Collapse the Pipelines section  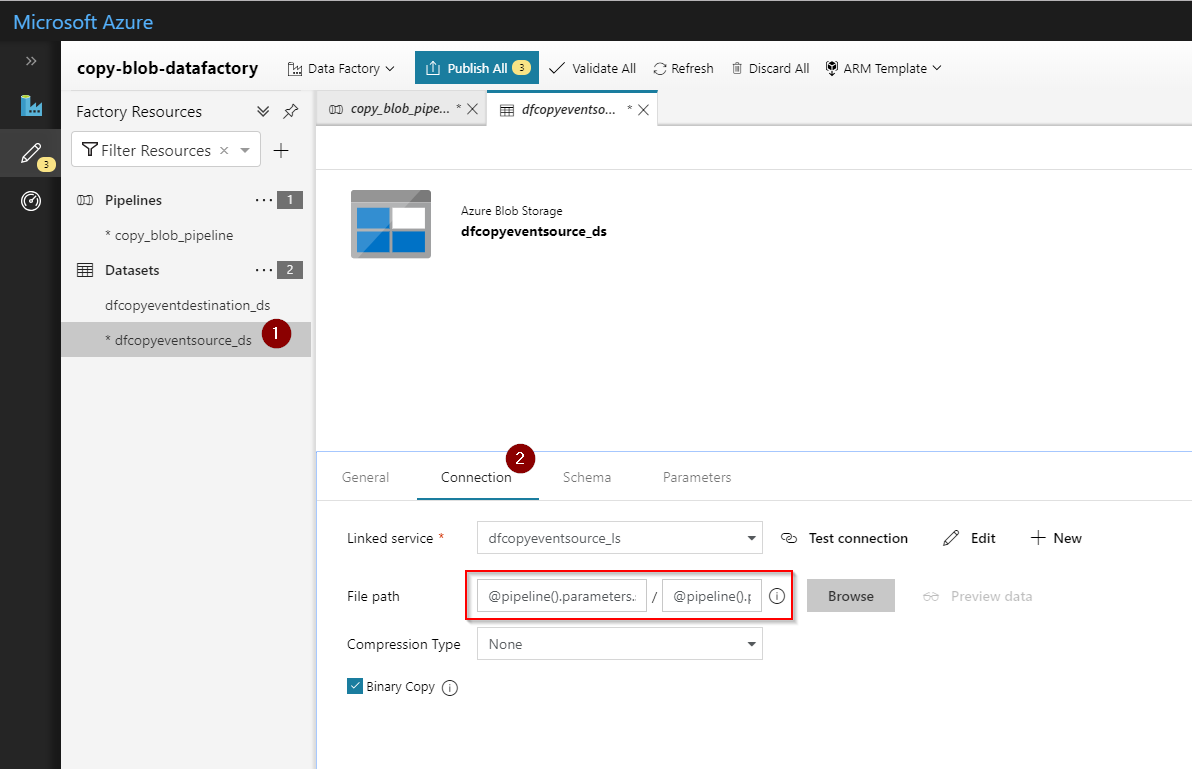click(133, 200)
